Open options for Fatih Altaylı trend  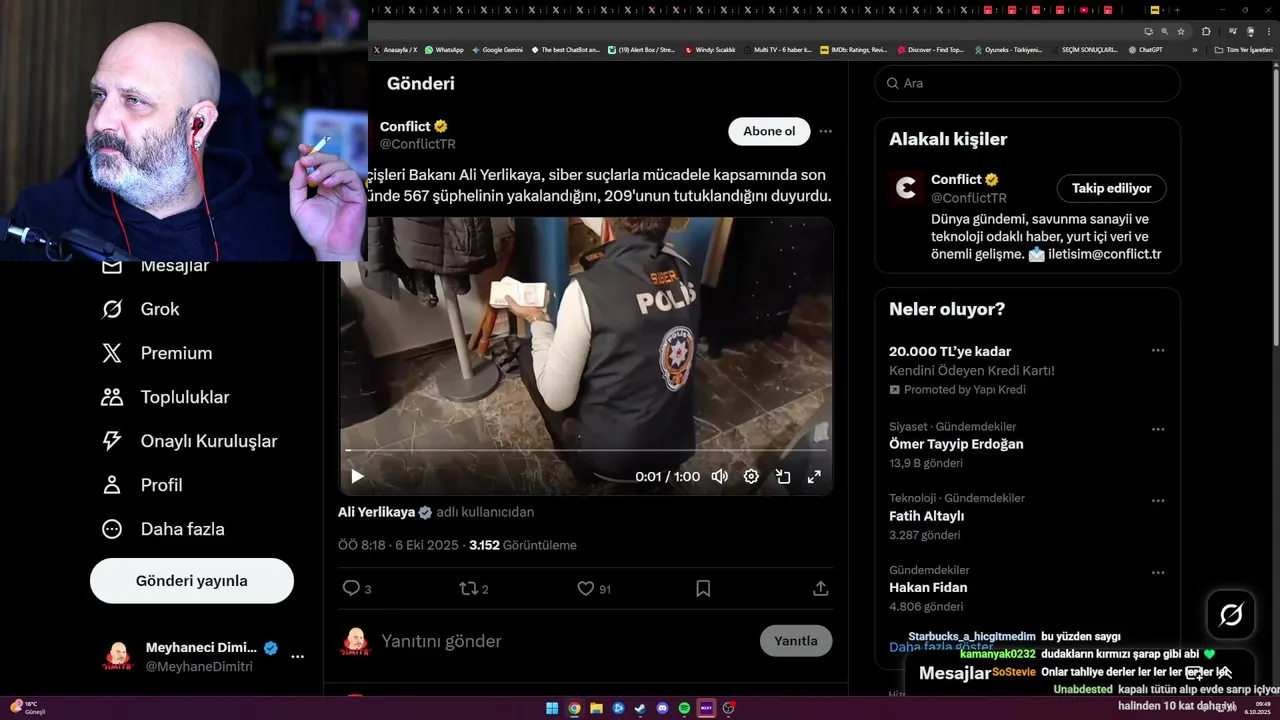click(1158, 500)
